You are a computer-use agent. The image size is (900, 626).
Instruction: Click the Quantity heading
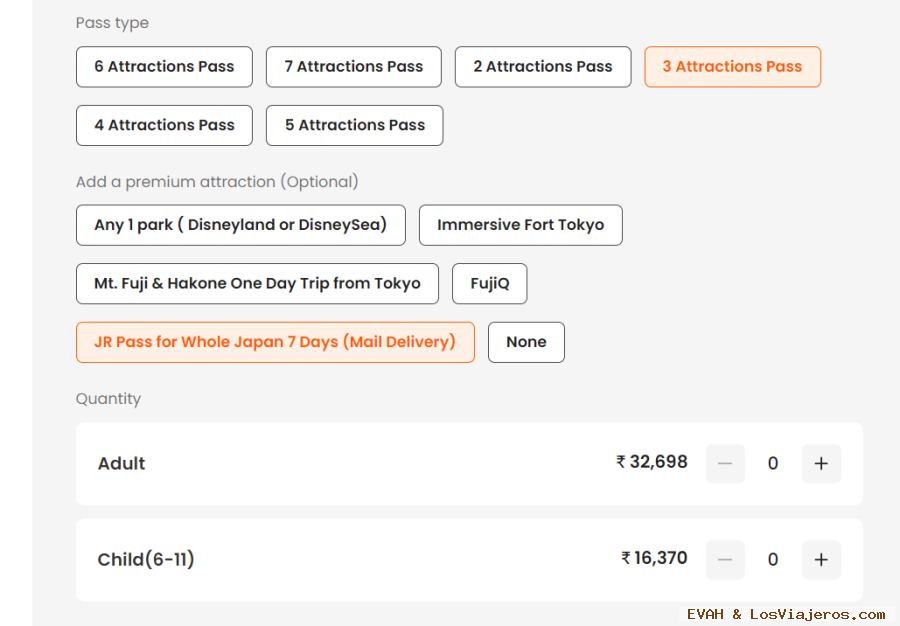point(108,399)
